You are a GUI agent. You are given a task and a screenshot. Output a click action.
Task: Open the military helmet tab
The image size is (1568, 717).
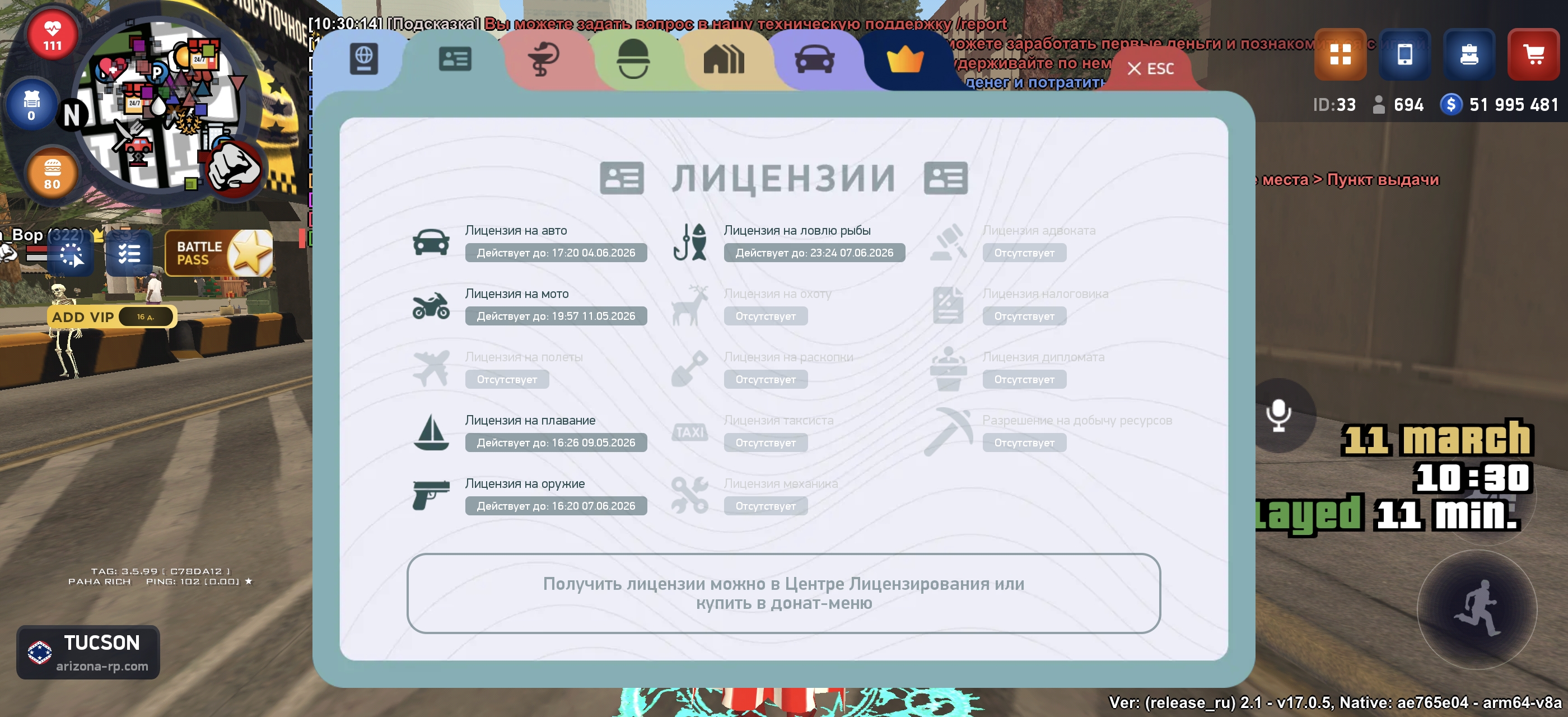point(633,59)
